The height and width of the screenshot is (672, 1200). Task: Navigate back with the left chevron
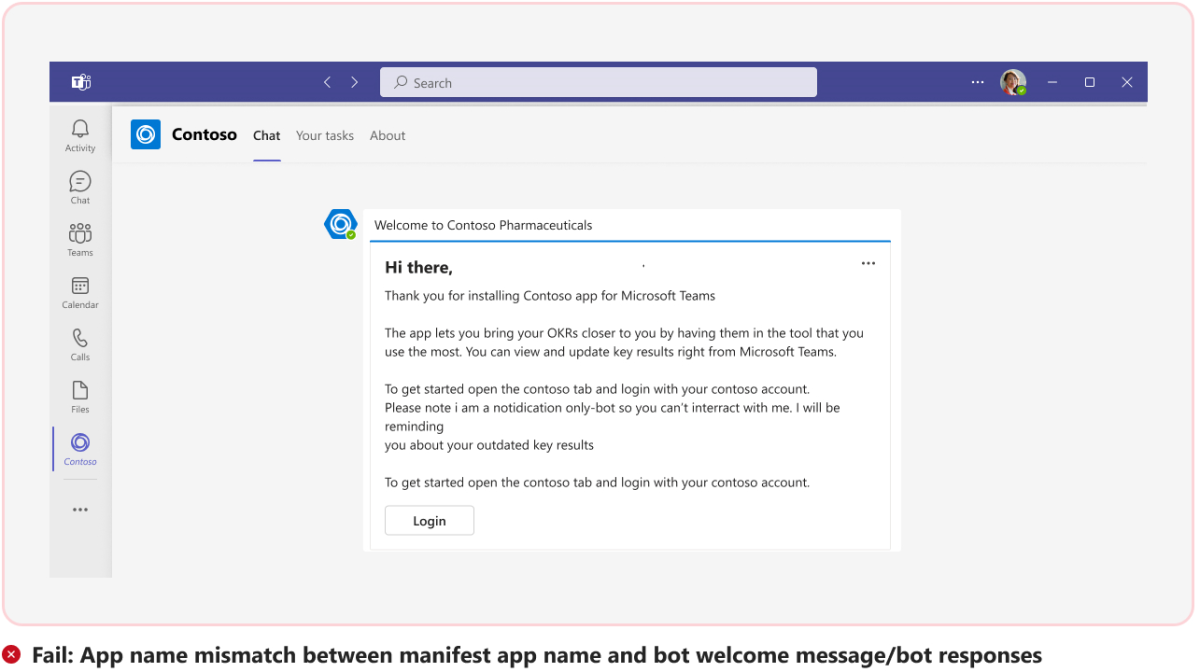pyautogui.click(x=327, y=82)
